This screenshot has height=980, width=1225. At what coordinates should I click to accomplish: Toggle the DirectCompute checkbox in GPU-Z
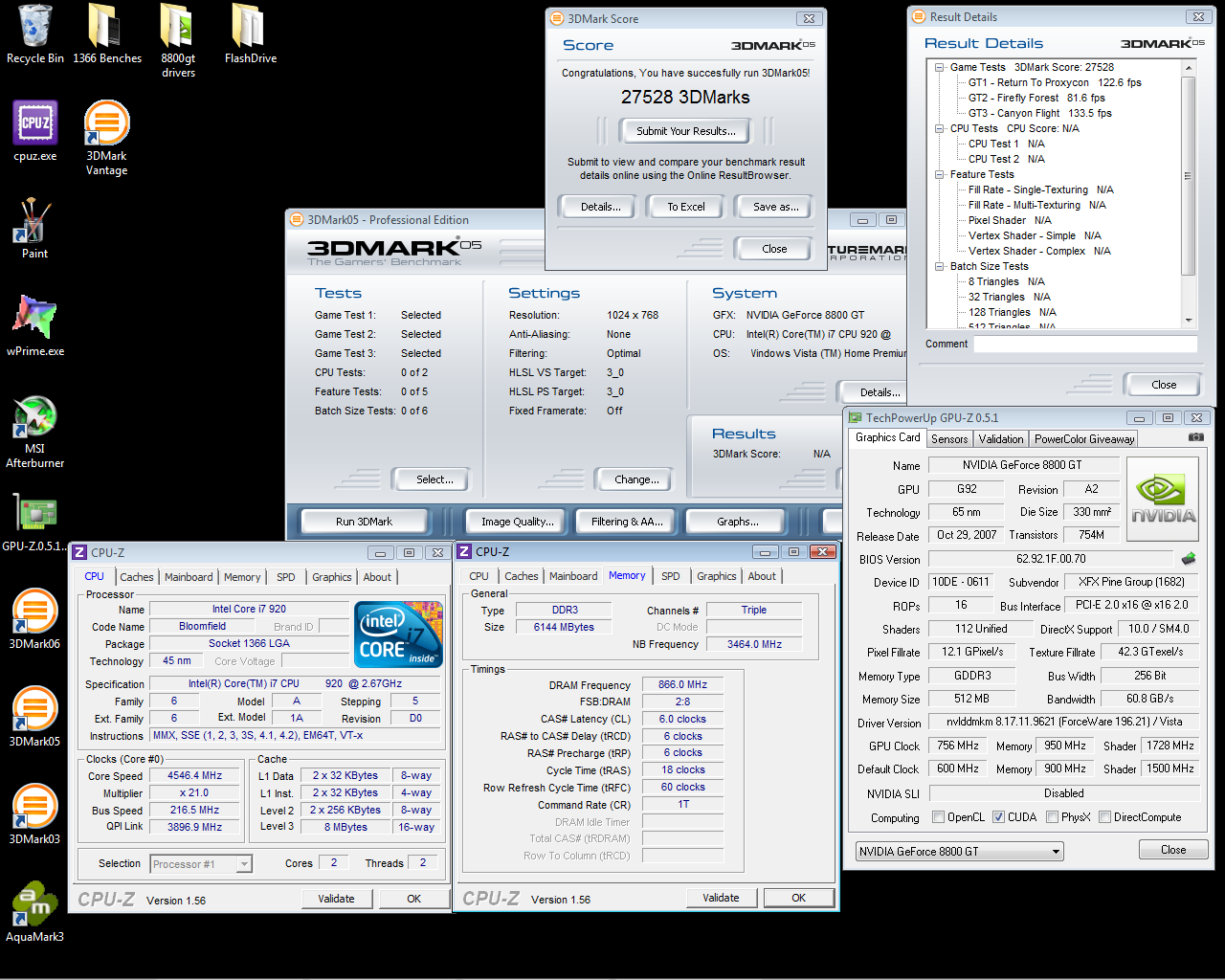(1104, 817)
